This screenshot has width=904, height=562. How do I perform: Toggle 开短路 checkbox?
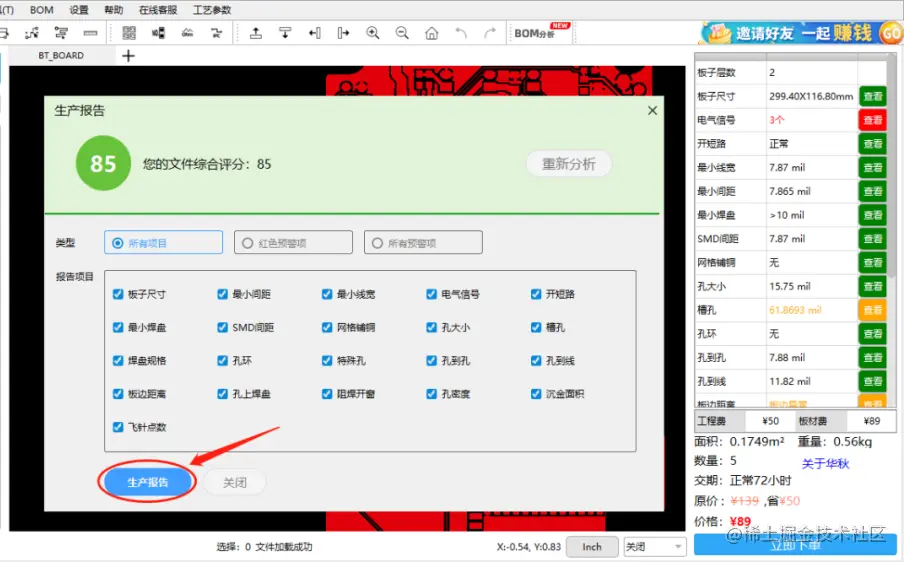pos(536,294)
